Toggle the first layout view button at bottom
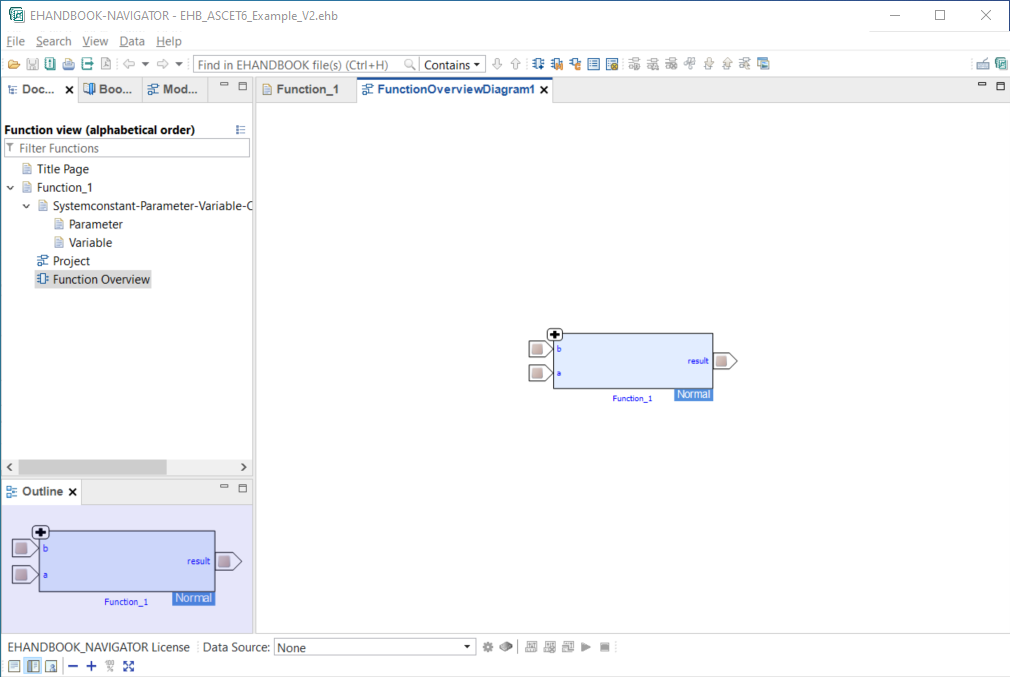 14,666
